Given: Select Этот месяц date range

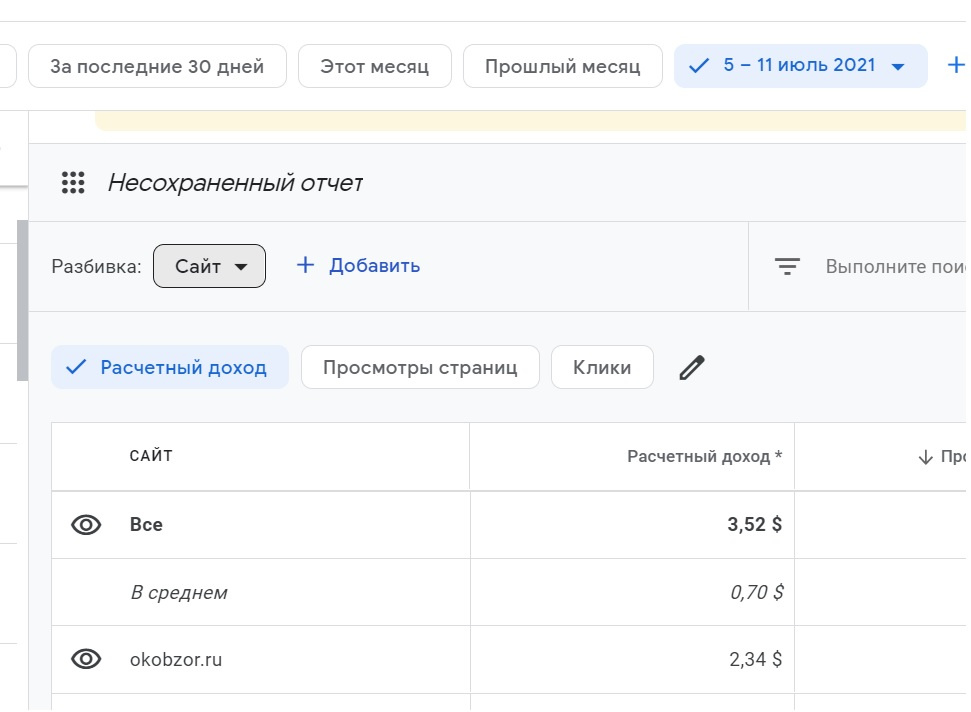Looking at the screenshot, I should coord(374,67).
